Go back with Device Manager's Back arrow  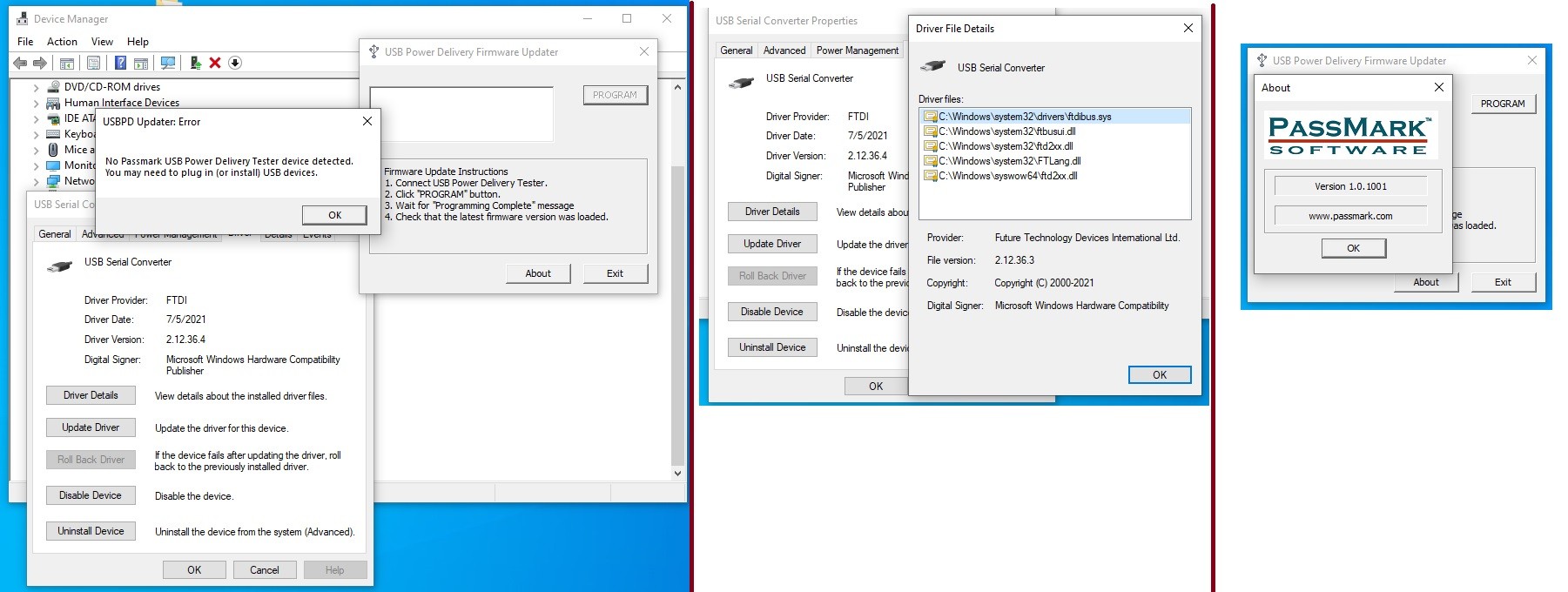tap(20, 63)
